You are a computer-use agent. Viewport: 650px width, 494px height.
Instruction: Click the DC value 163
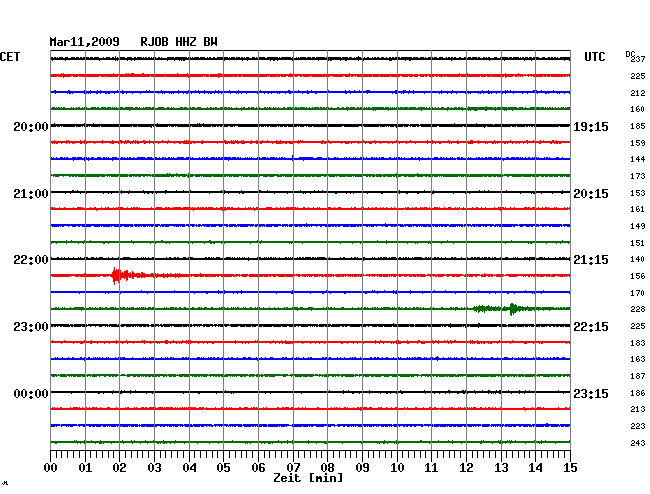point(638,359)
